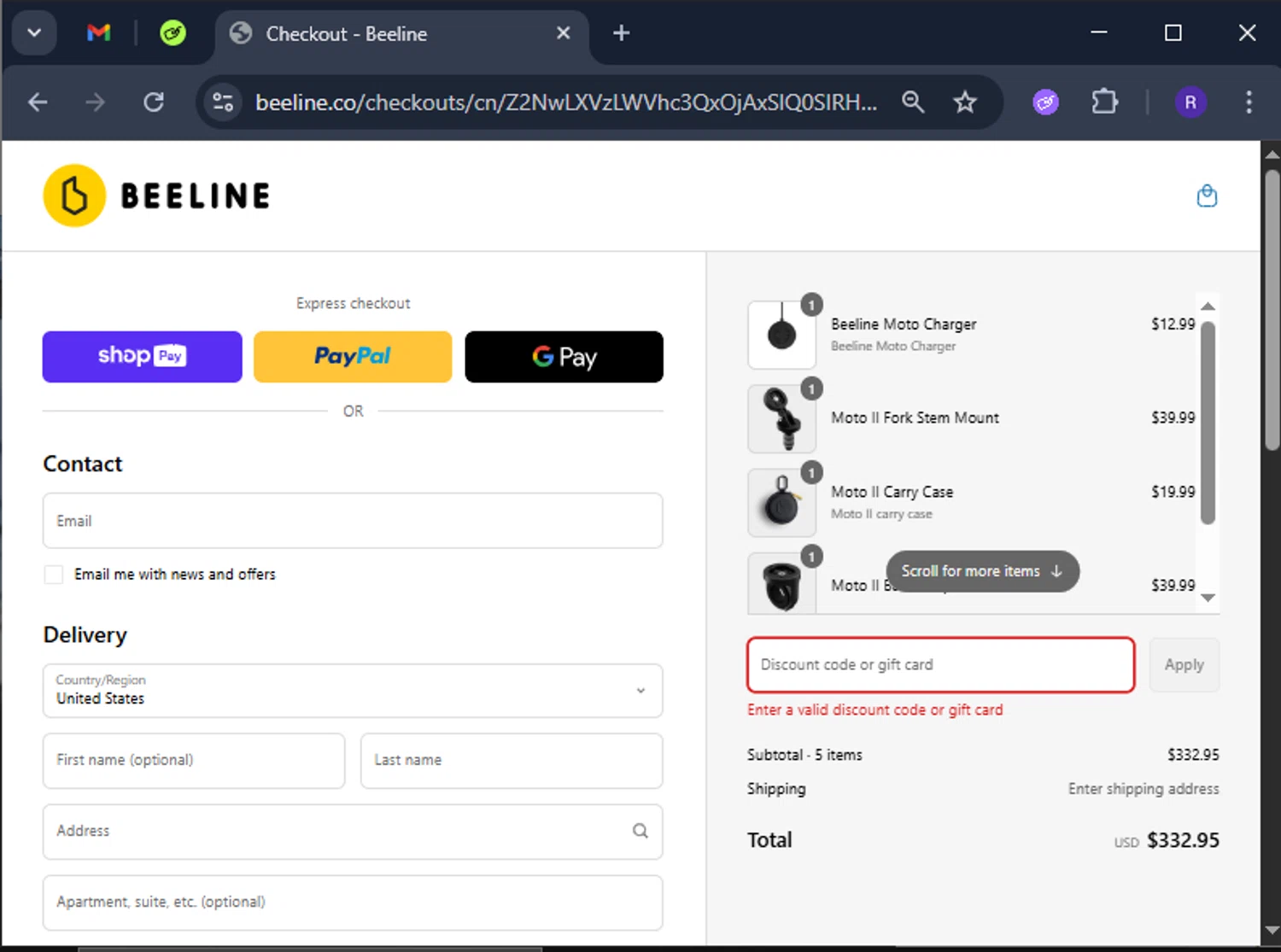This screenshot has width=1281, height=952.
Task: Open Chrome three-dot menu
Action: pos(1249,102)
